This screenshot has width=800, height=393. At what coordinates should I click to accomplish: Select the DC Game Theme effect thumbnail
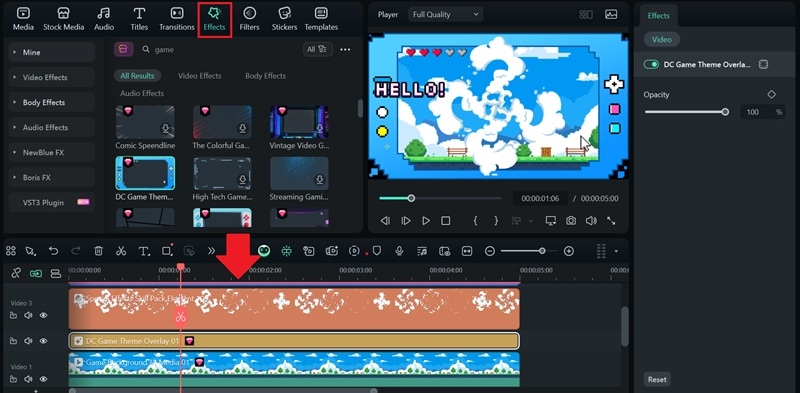[x=145, y=173]
